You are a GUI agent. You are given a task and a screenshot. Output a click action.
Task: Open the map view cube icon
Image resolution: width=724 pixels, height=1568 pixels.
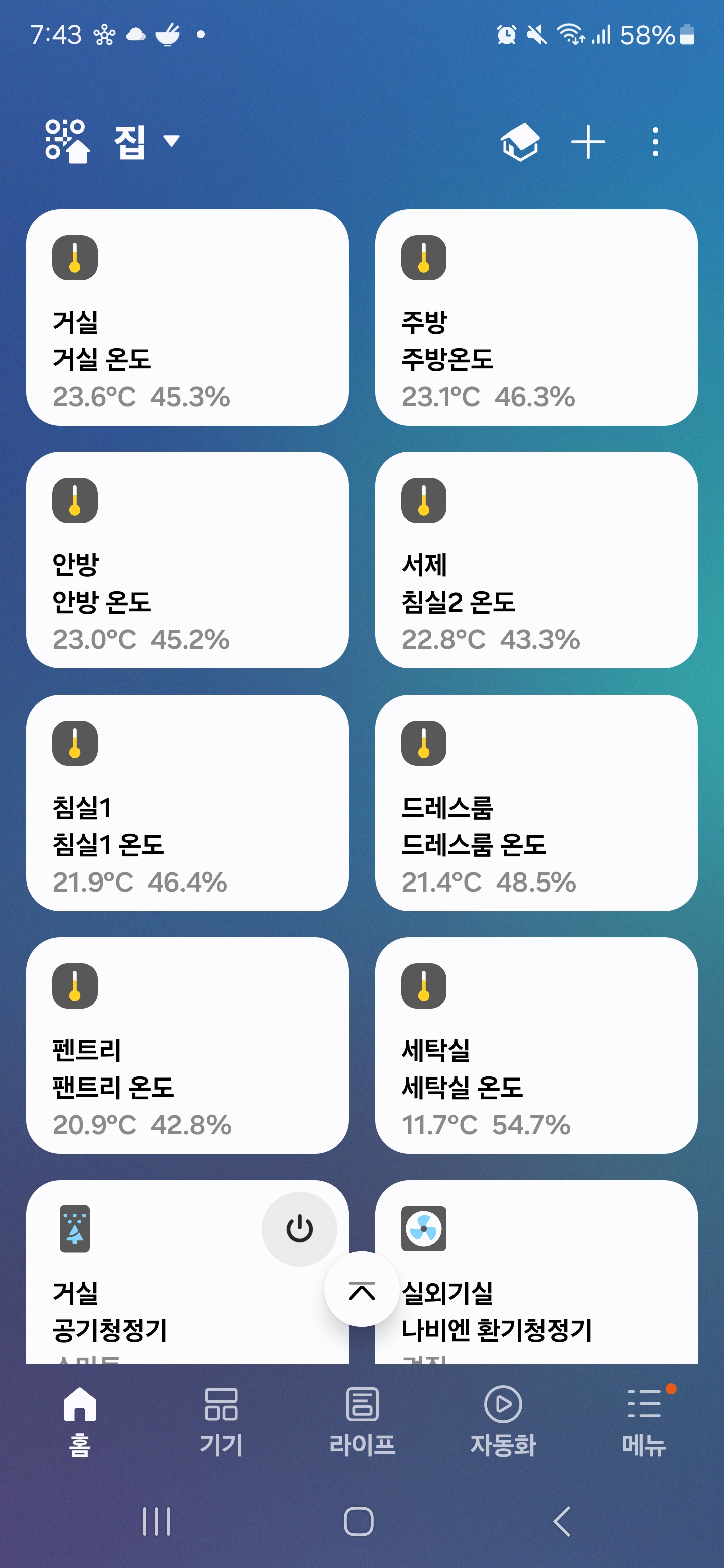(520, 142)
